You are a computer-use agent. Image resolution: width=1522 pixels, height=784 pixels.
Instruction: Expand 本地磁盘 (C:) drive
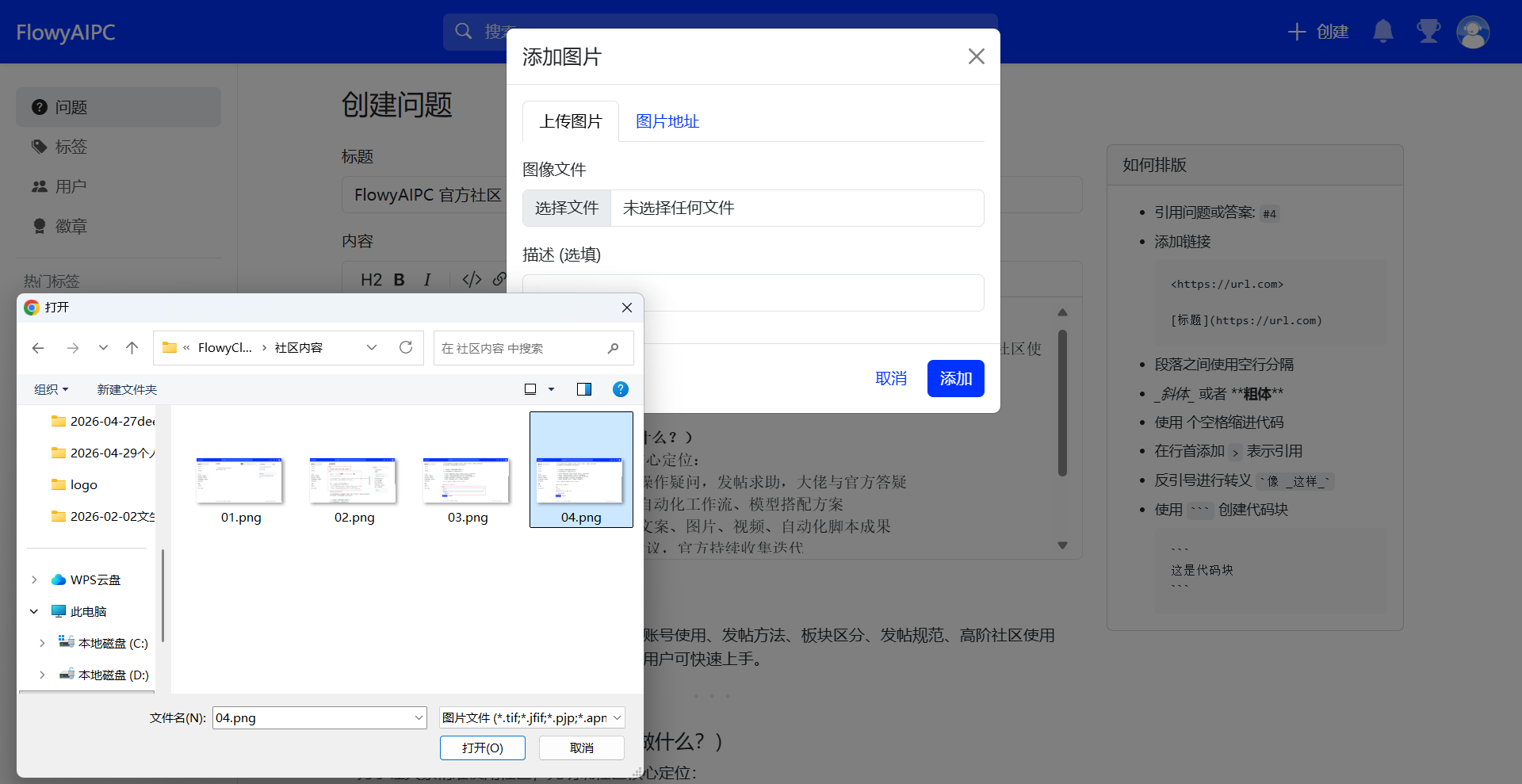coord(42,643)
